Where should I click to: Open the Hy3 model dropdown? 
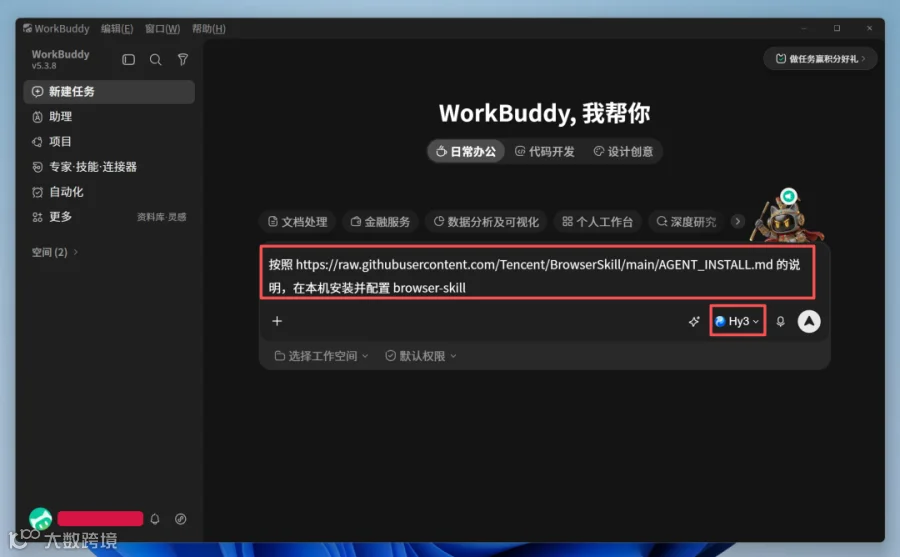click(738, 321)
